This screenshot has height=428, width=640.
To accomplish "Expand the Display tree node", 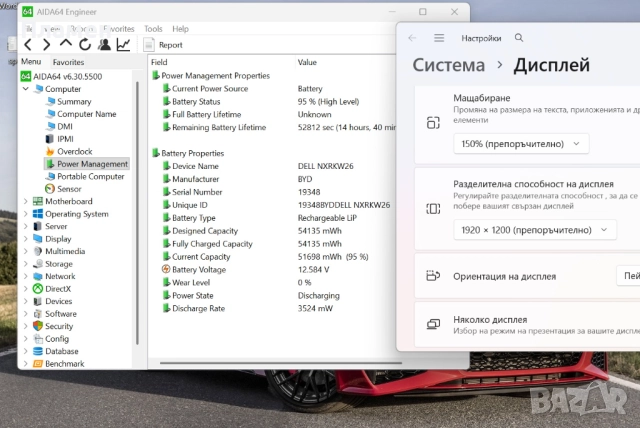I will click(25, 239).
